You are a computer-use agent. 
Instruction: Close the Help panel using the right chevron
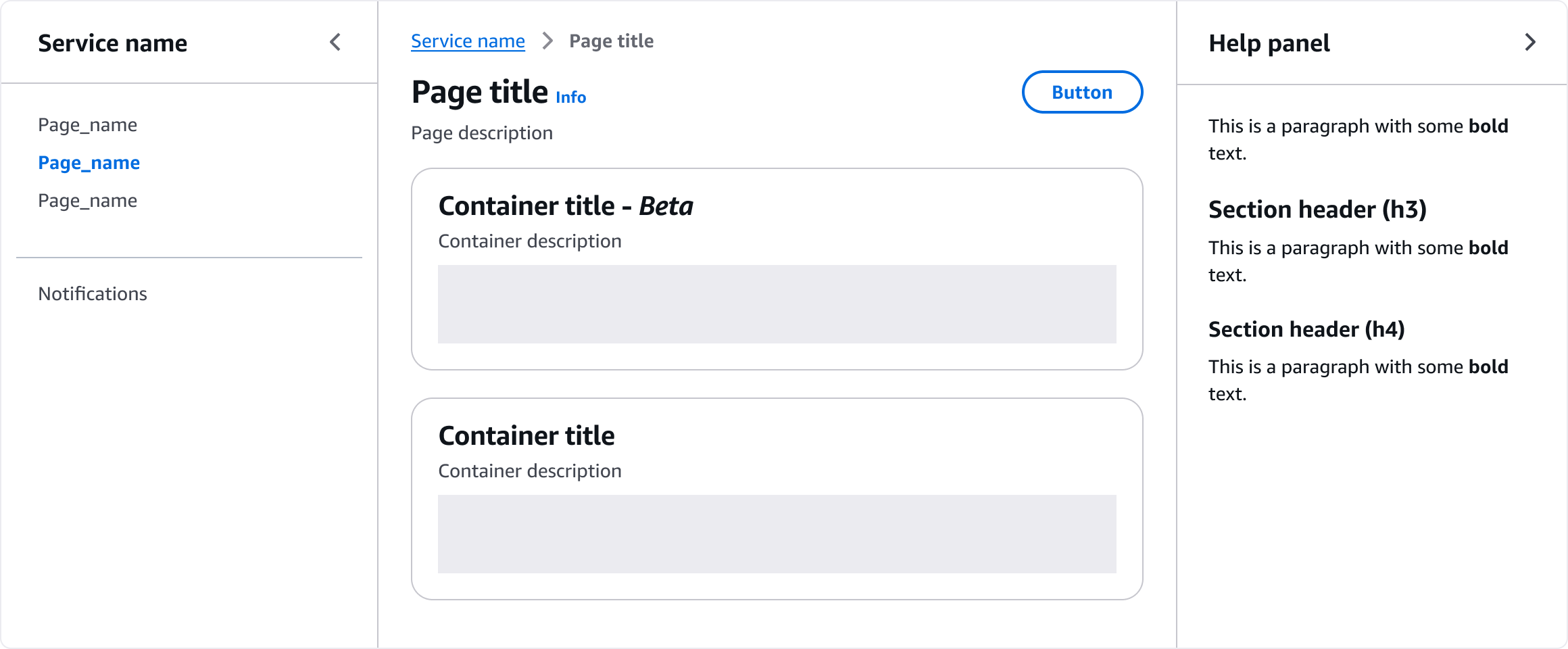pyautogui.click(x=1530, y=43)
